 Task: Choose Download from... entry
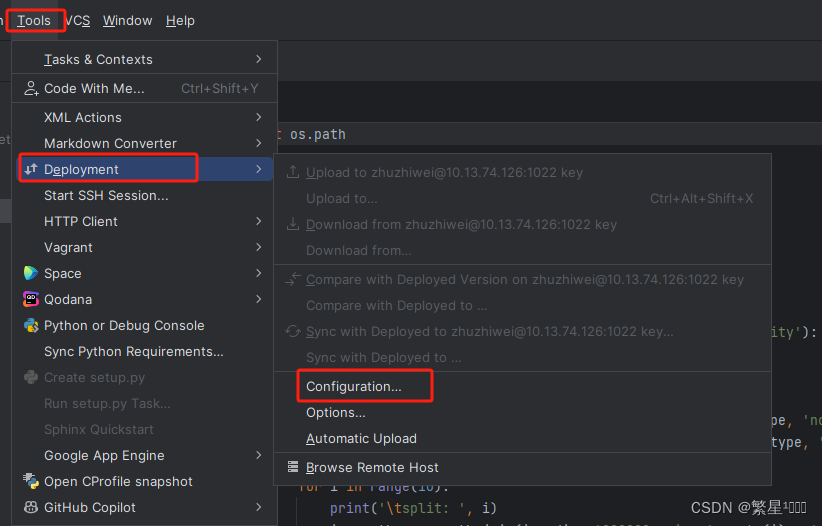click(522, 250)
